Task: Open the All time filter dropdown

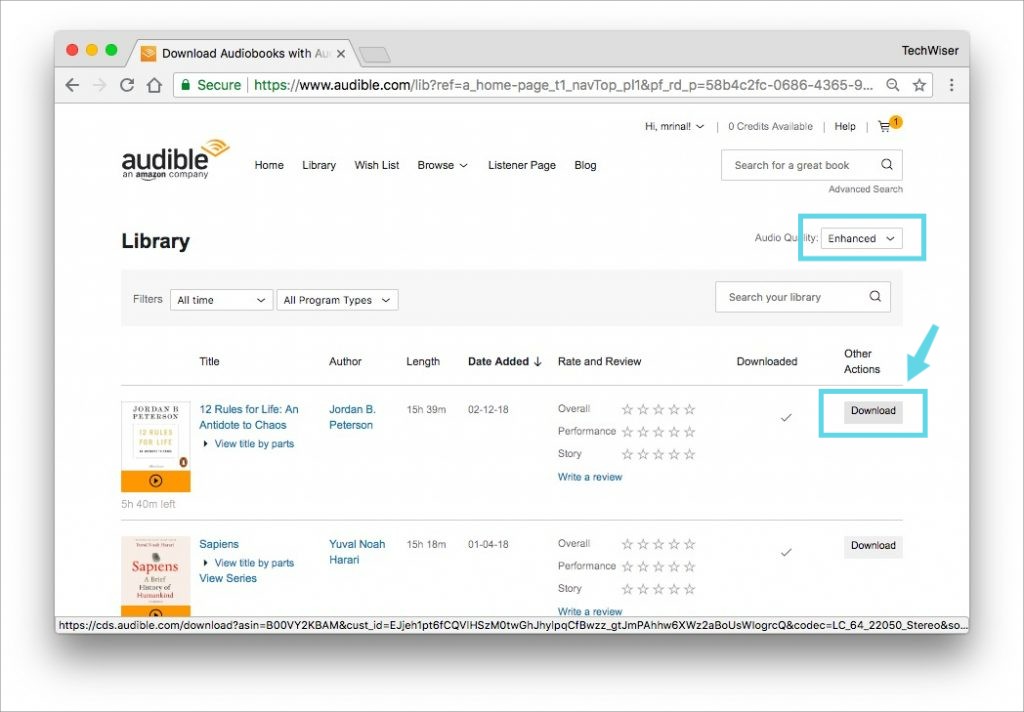Action: click(221, 300)
